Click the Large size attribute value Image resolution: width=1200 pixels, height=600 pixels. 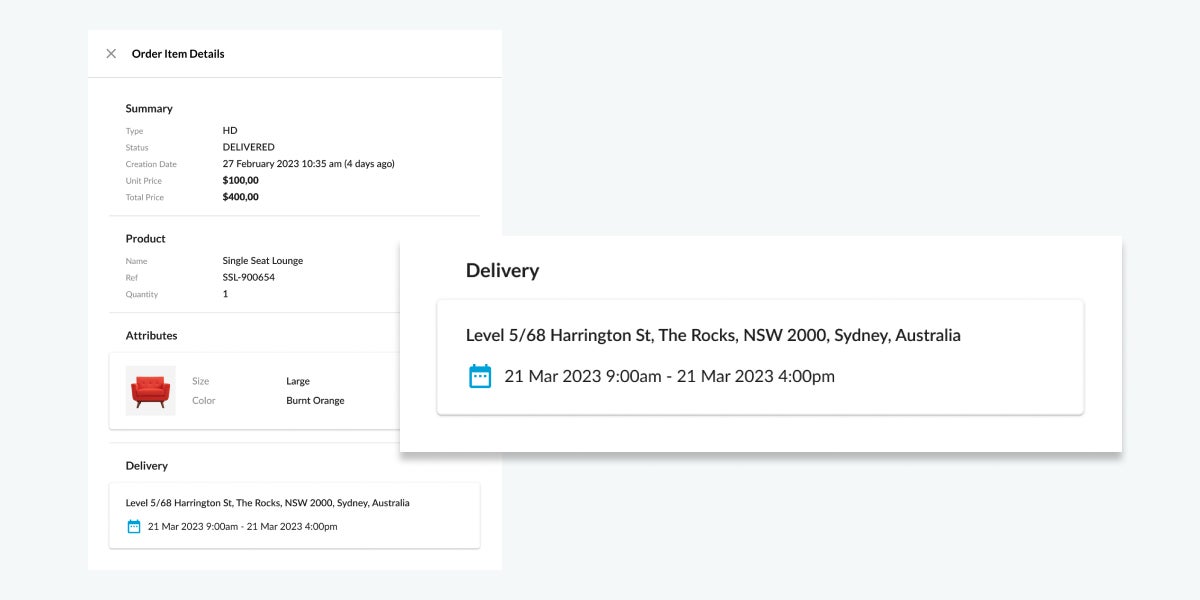click(x=296, y=380)
